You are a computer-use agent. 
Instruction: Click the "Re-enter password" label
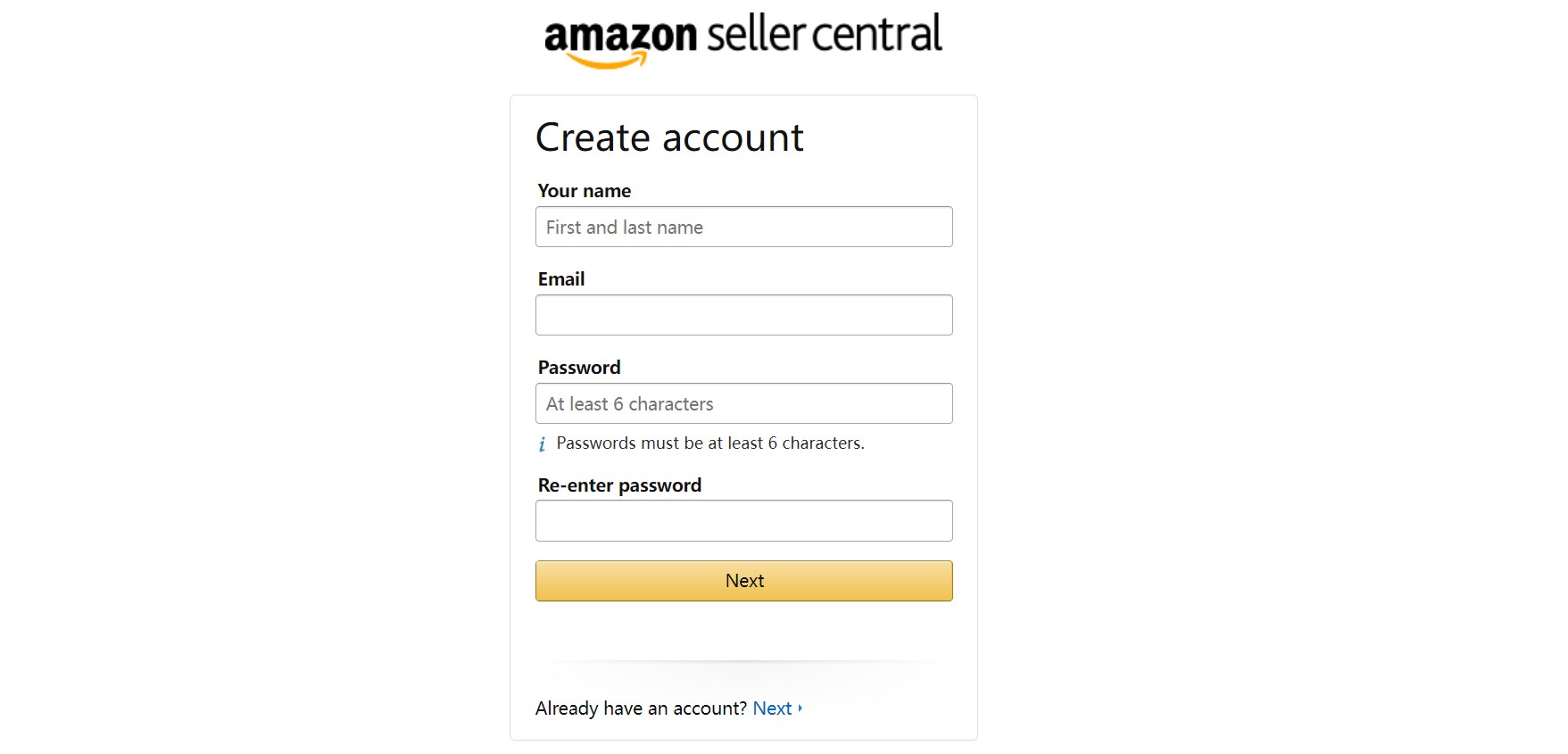619,485
